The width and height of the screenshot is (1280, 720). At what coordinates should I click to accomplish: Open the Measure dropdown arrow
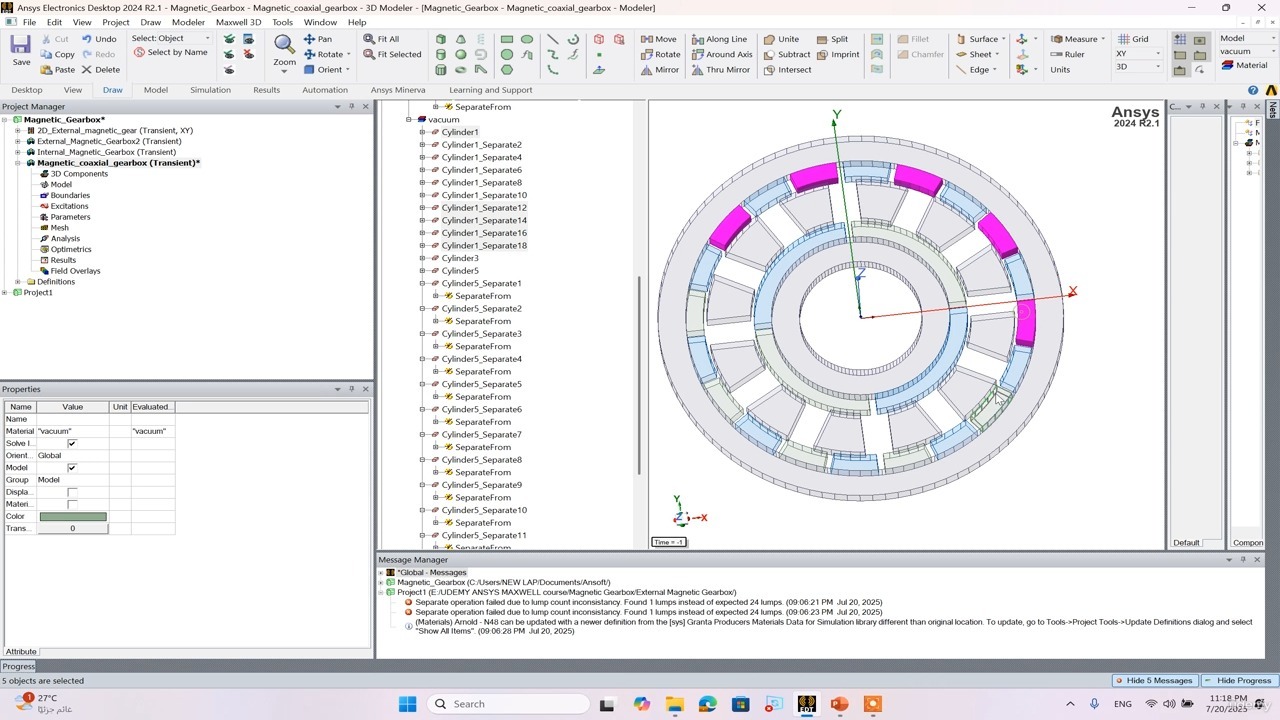(1103, 39)
